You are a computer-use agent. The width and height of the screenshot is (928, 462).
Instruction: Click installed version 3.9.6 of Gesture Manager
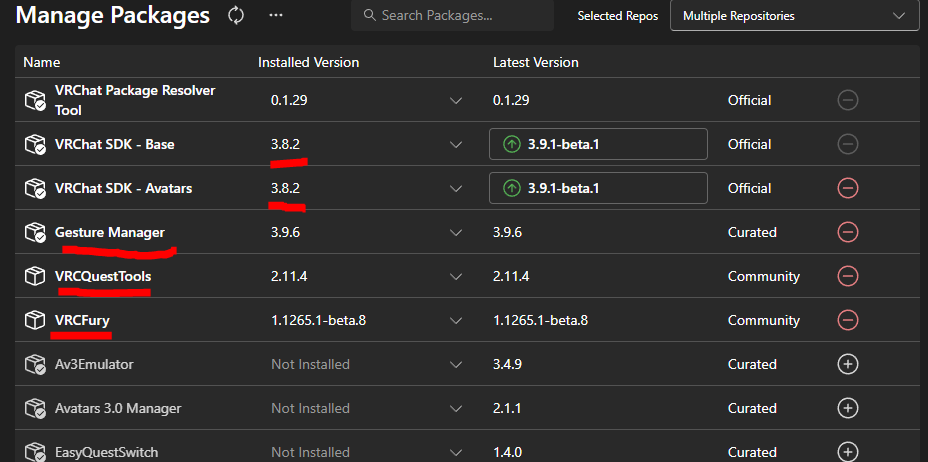[x=285, y=232]
